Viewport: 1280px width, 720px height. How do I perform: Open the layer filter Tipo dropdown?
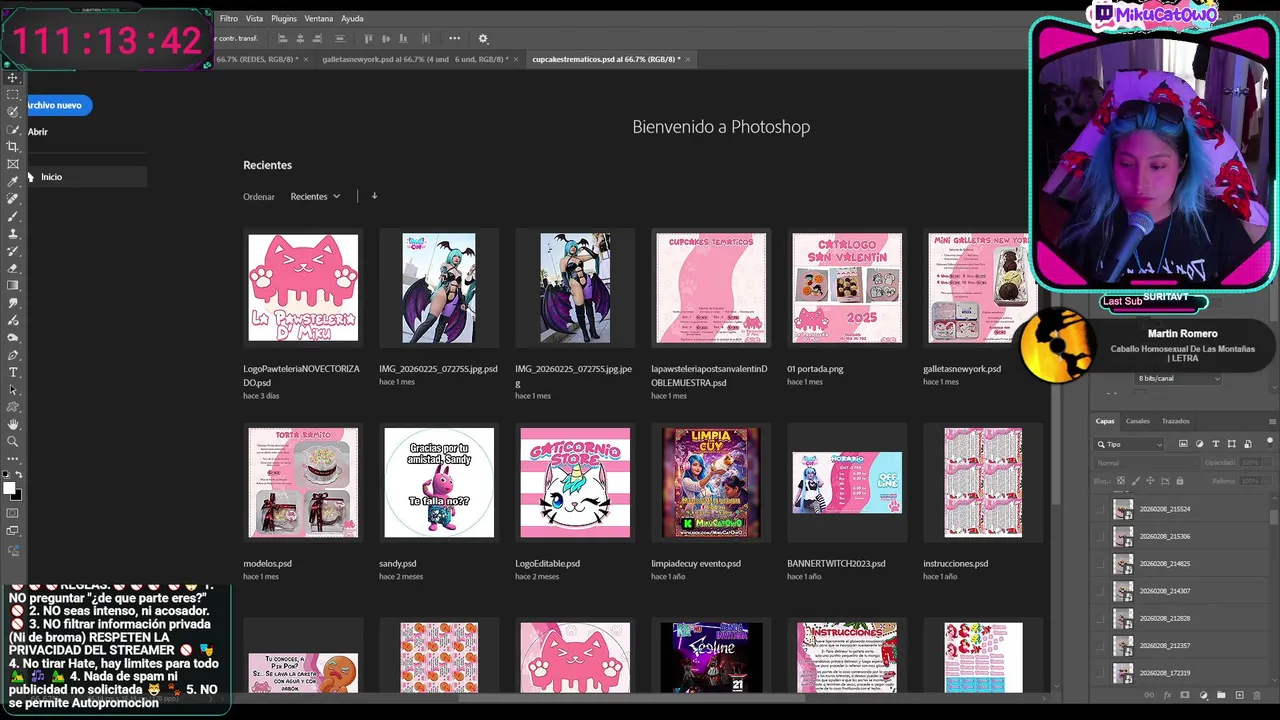click(x=1129, y=443)
